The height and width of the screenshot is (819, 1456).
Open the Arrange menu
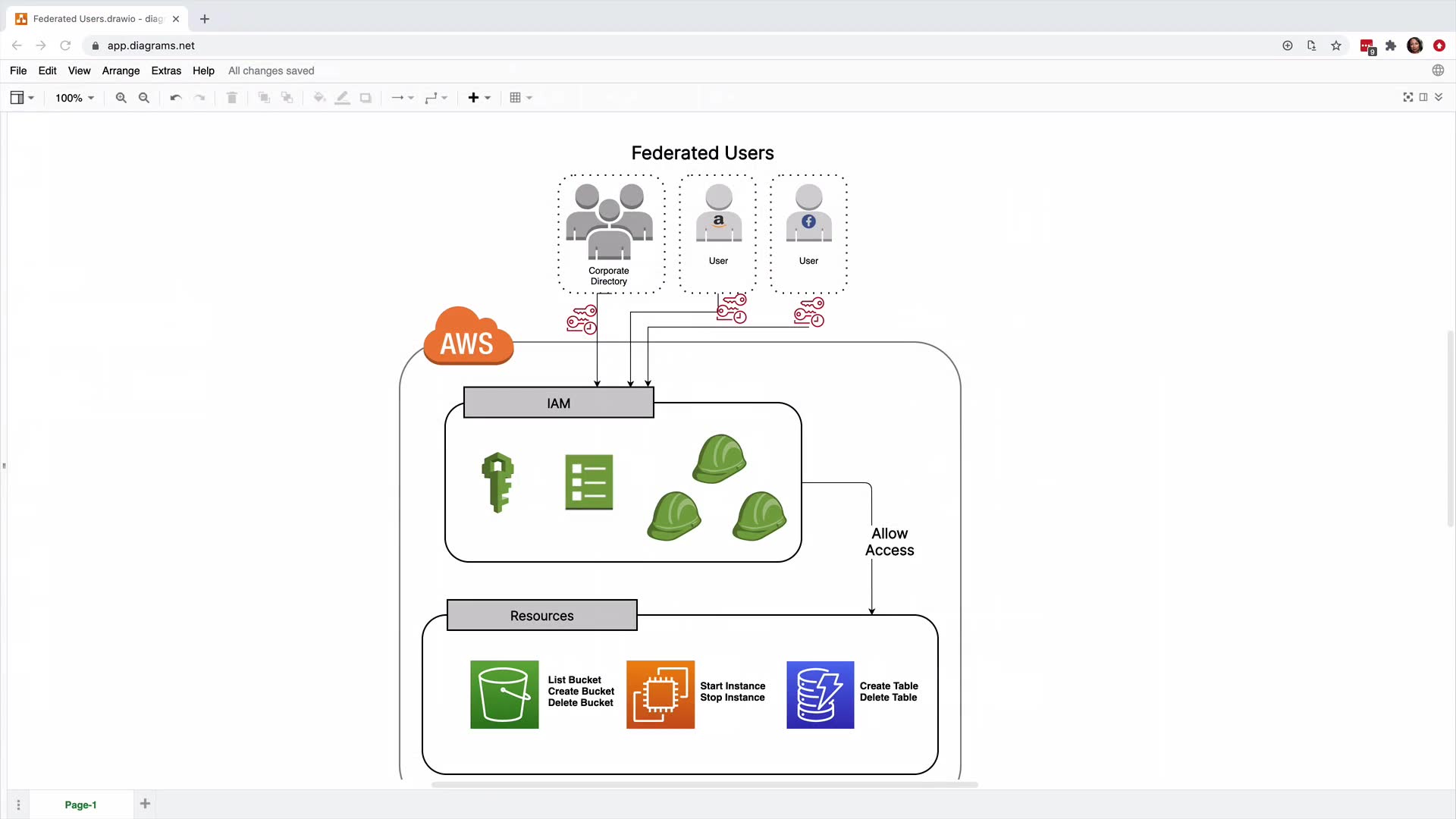tap(121, 71)
